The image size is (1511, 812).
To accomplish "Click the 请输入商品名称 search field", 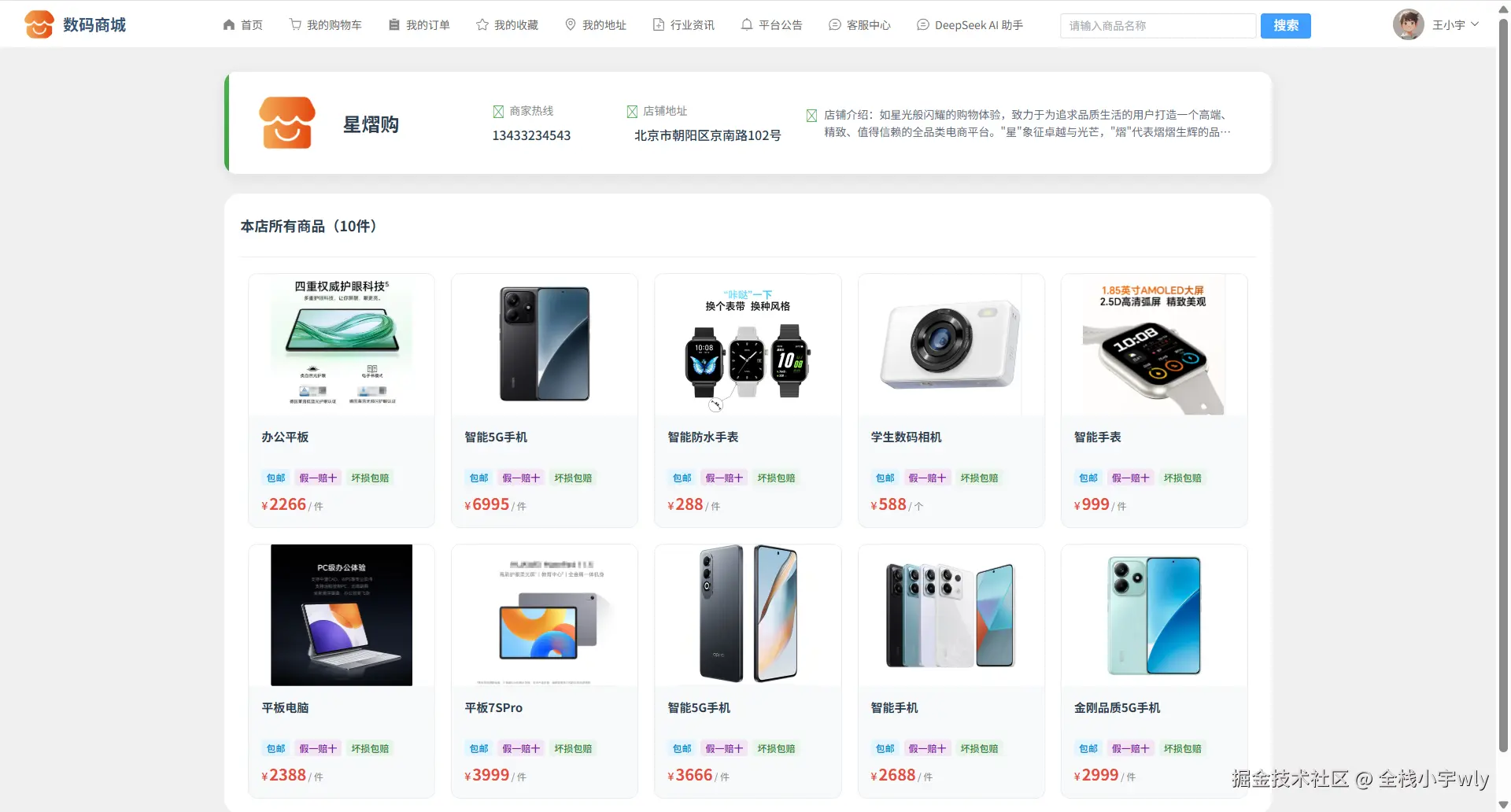I will pyautogui.click(x=1158, y=25).
